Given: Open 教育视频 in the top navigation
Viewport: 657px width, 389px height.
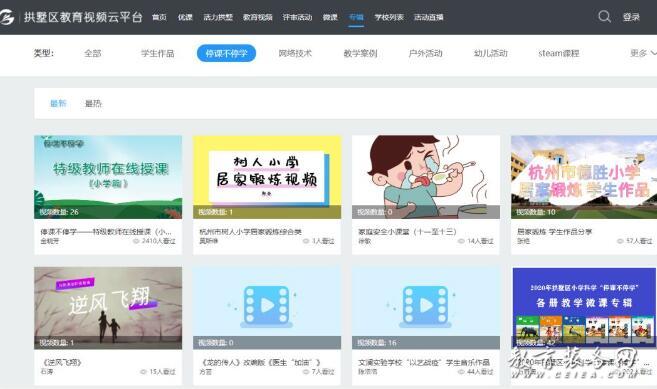Looking at the screenshot, I should (258, 17).
